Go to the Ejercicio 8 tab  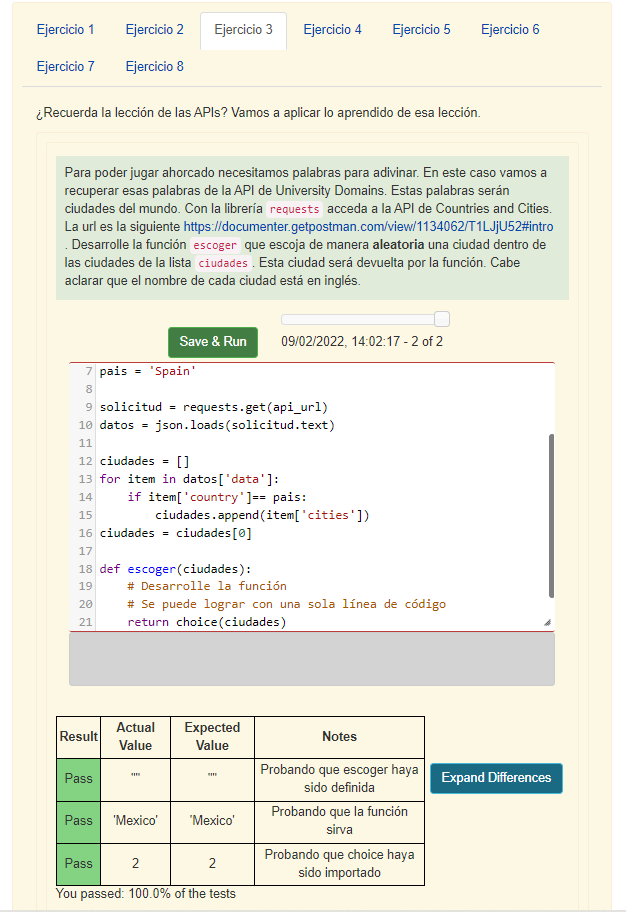(154, 67)
